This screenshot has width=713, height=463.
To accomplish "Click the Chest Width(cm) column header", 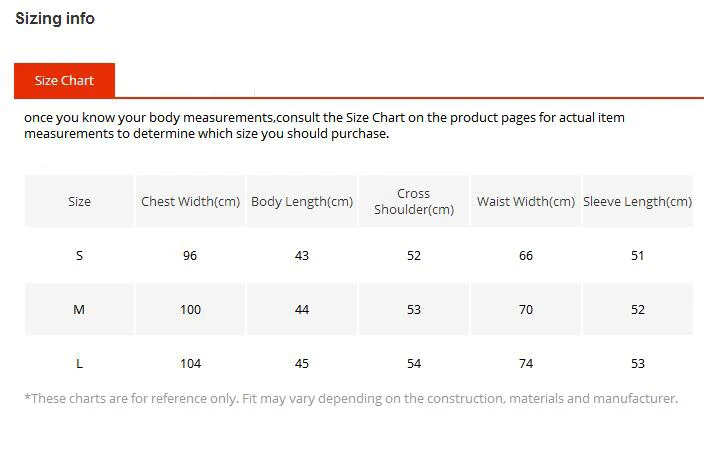I will 190,201.
